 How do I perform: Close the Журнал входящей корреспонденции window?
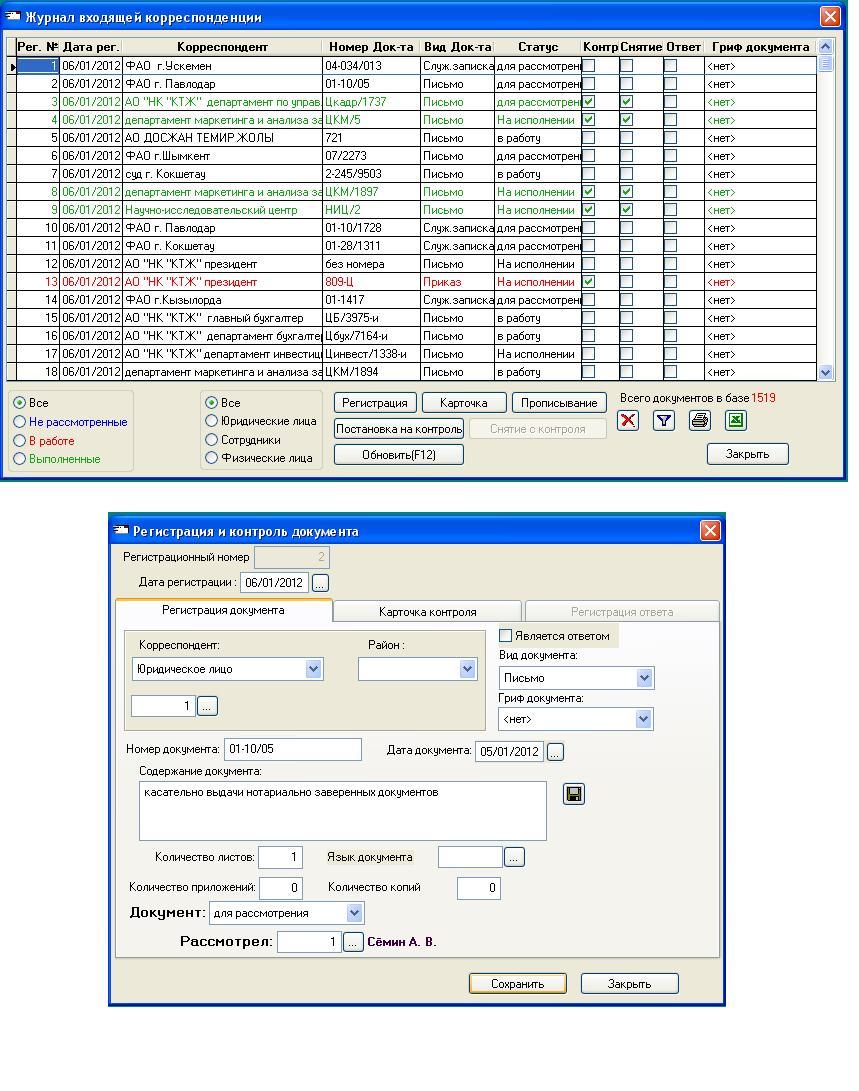pyautogui.click(x=830, y=17)
